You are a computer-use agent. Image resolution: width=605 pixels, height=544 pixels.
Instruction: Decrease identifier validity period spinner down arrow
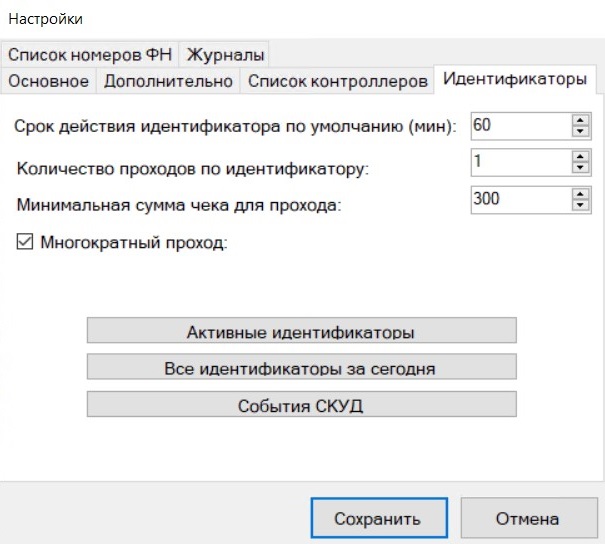point(580,132)
